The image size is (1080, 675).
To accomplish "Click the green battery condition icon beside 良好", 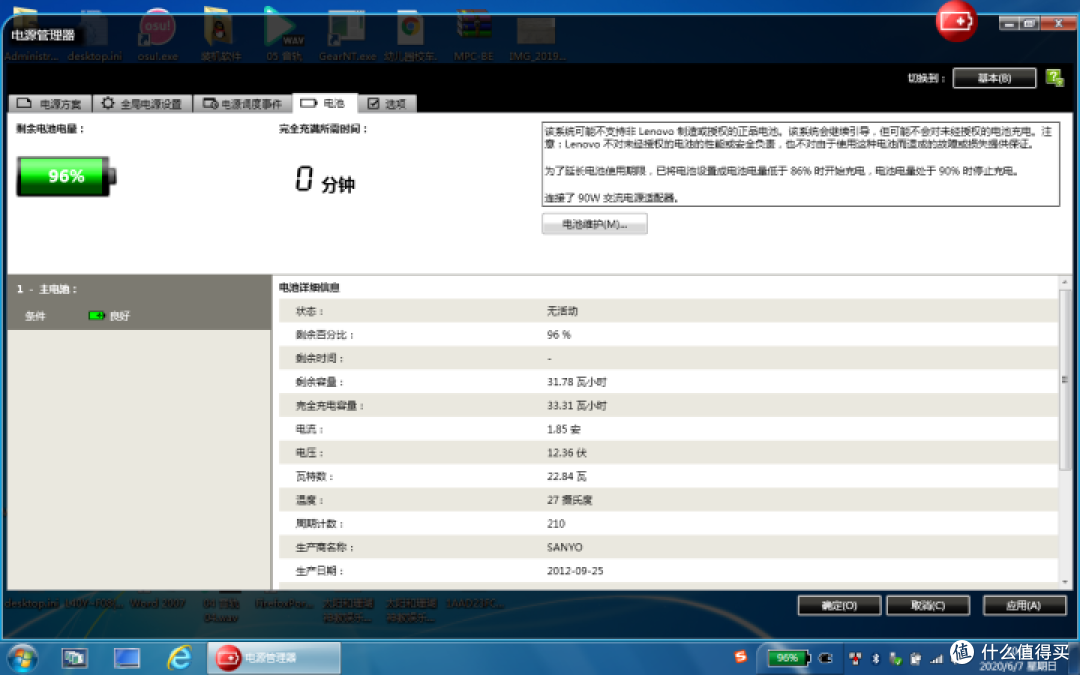I will point(96,315).
